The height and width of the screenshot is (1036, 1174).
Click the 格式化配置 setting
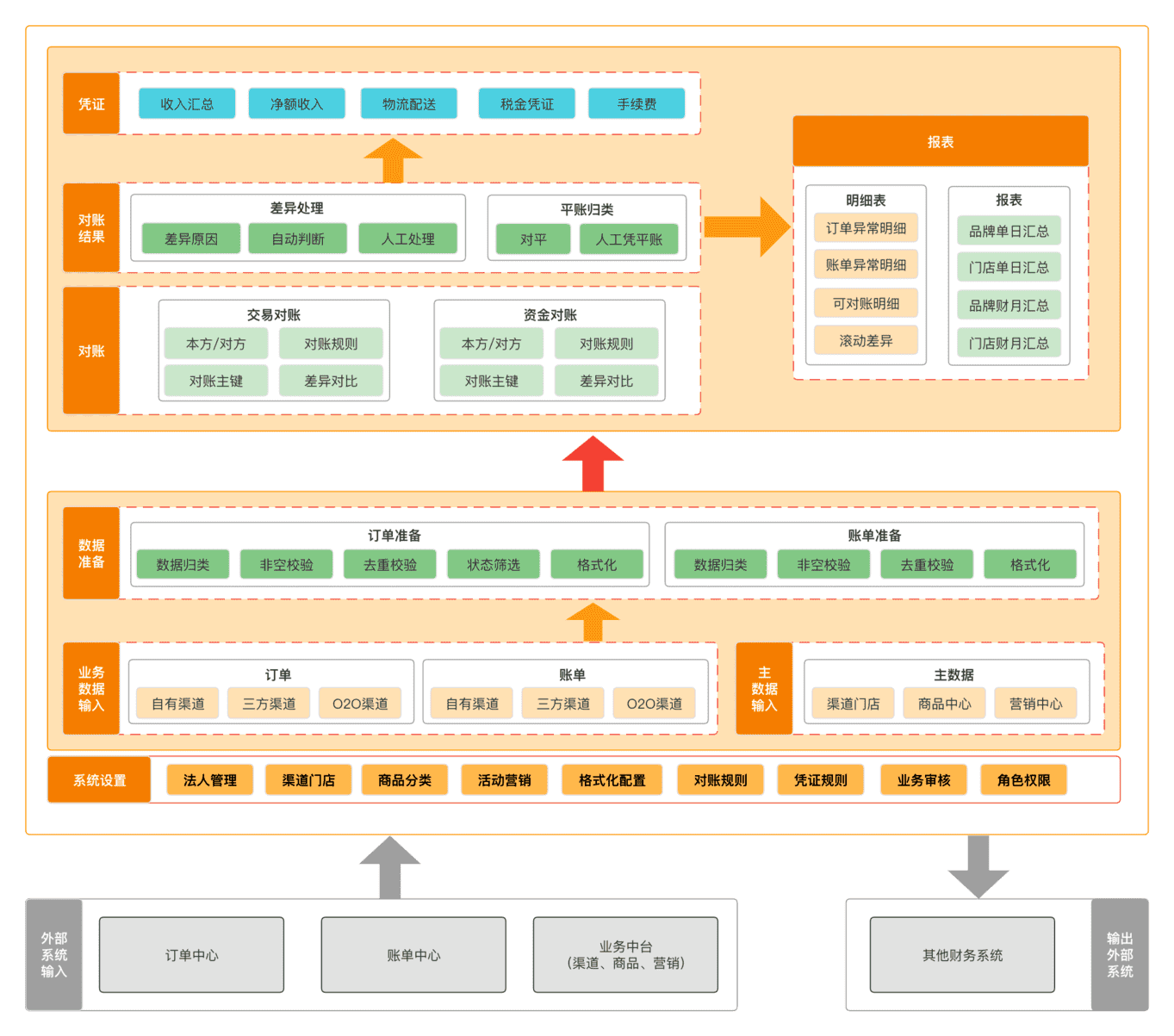[x=612, y=780]
